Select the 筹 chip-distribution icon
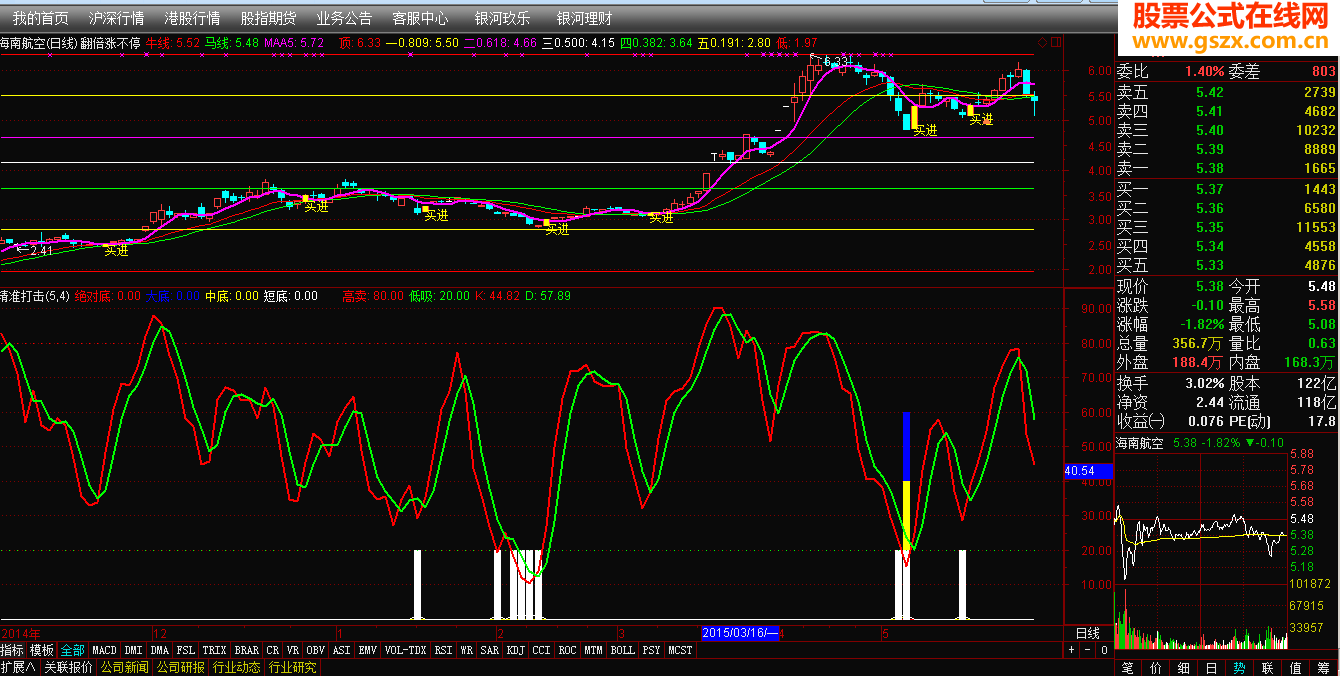The height and width of the screenshot is (676, 1340). 1323,667
